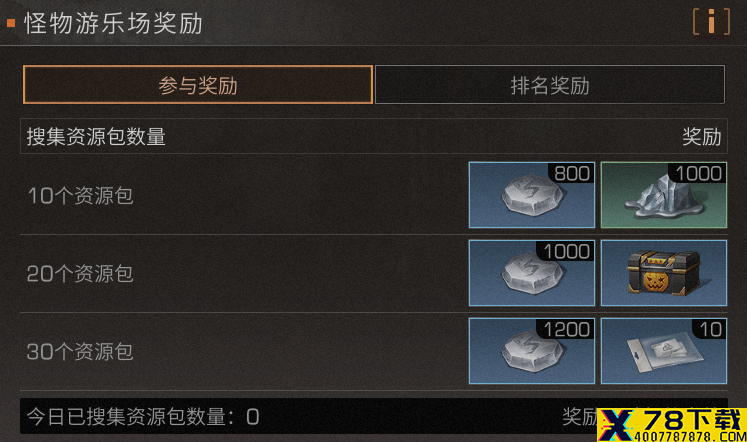Viewport: 747px width, 442px height.
Task: Tap the plastic bag reward with count 10
Action: click(664, 351)
